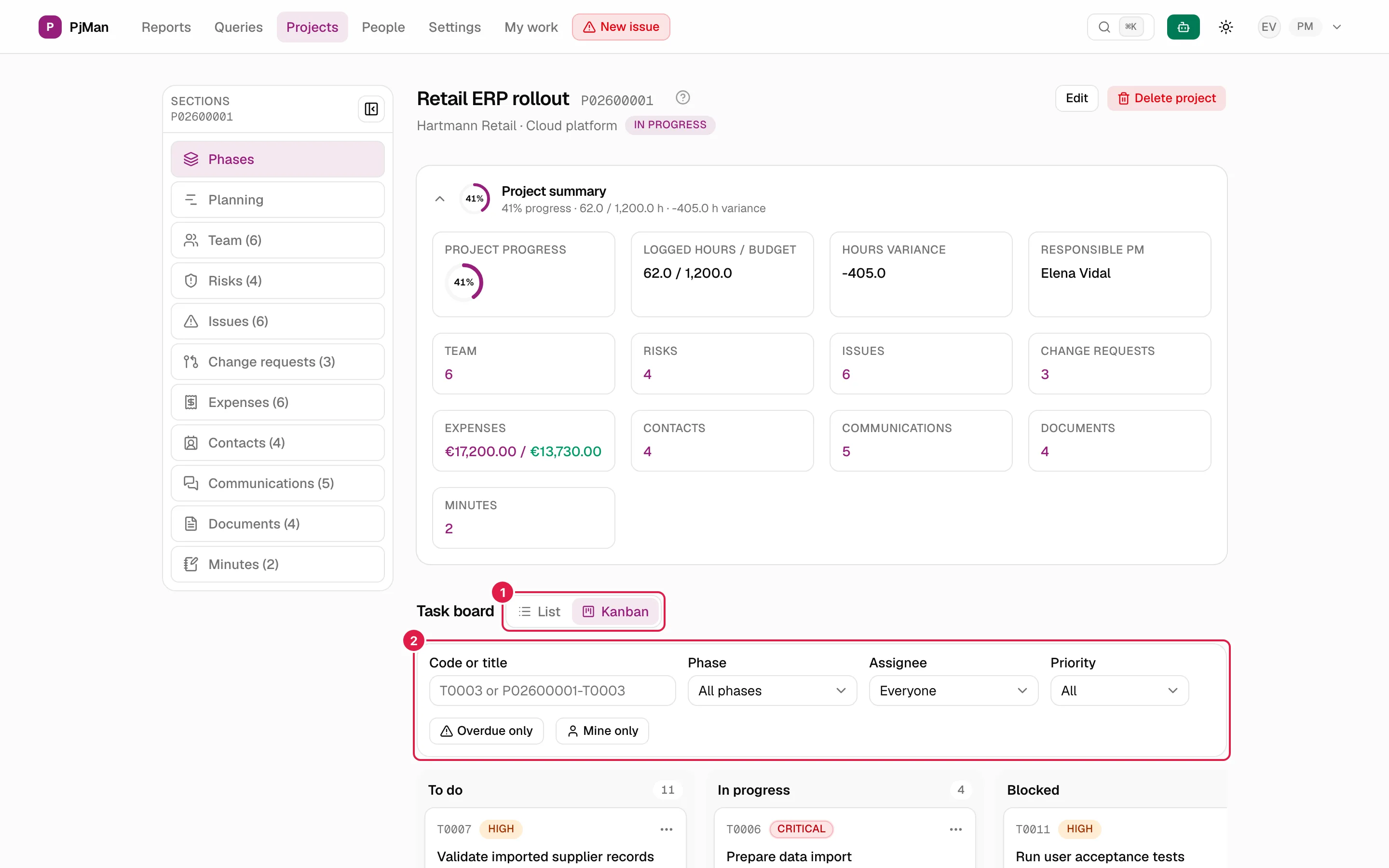Click the ⌘K shortcut badge
This screenshot has width=1389, height=868.
[x=1130, y=27]
